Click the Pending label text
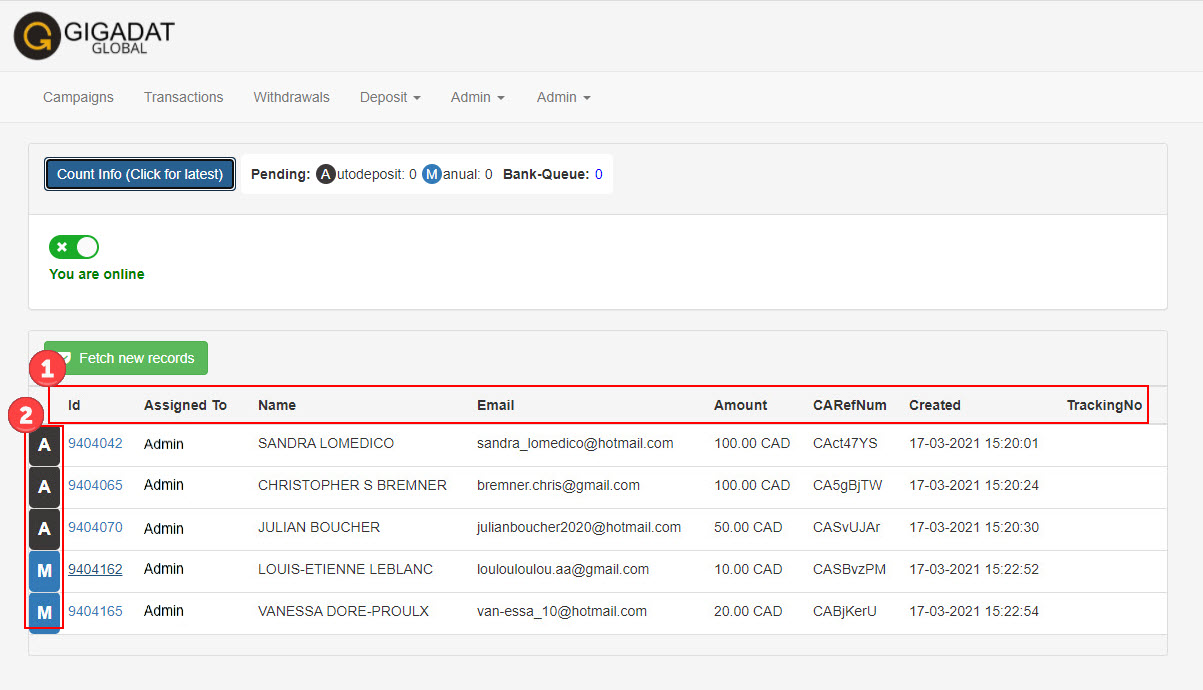The height and width of the screenshot is (690, 1203). coord(280,174)
